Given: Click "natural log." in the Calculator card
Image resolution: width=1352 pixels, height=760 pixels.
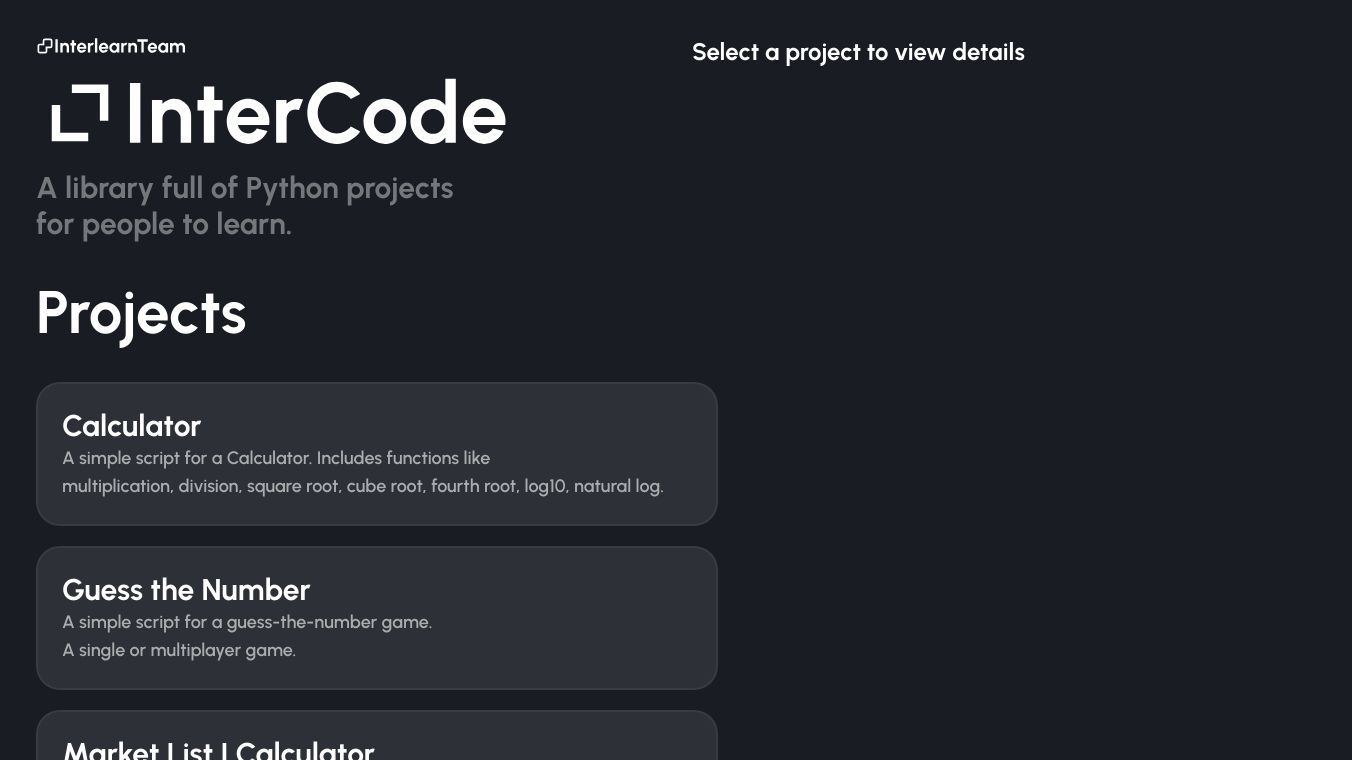Looking at the screenshot, I should [618, 486].
